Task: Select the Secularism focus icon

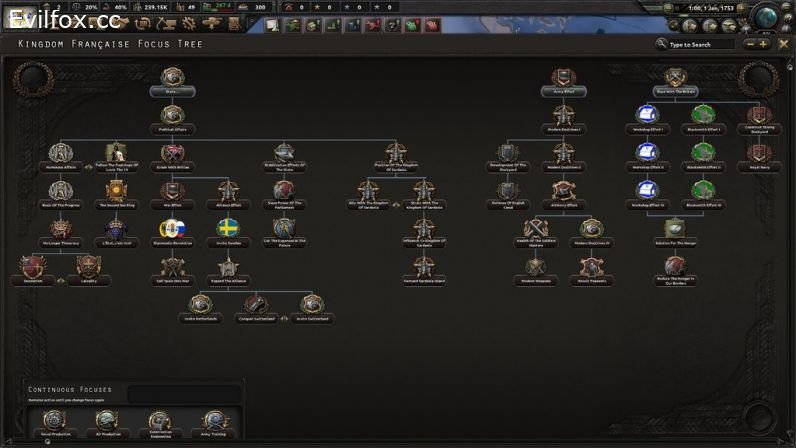Action: click(33, 267)
